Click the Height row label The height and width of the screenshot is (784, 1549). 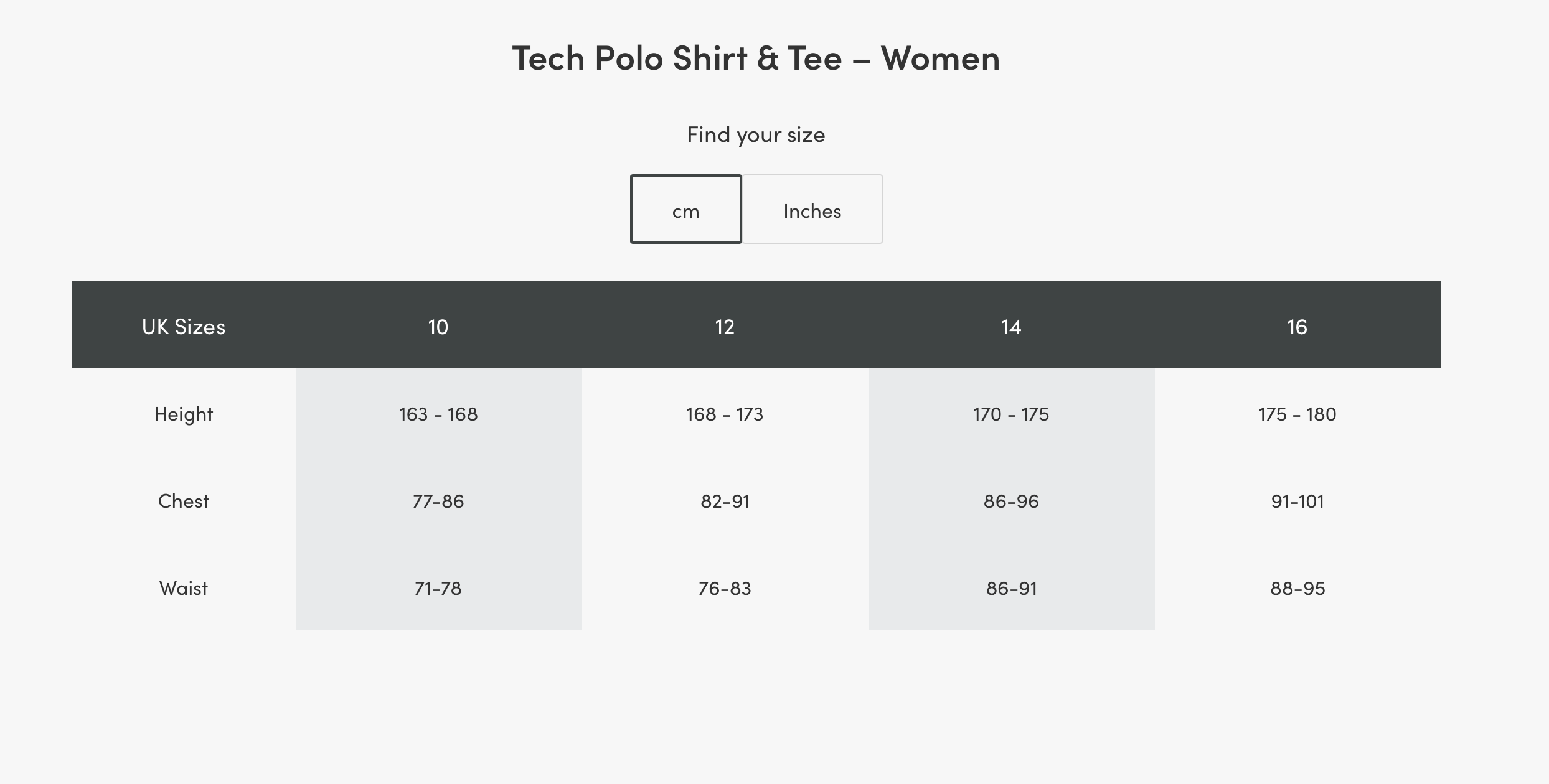184,413
